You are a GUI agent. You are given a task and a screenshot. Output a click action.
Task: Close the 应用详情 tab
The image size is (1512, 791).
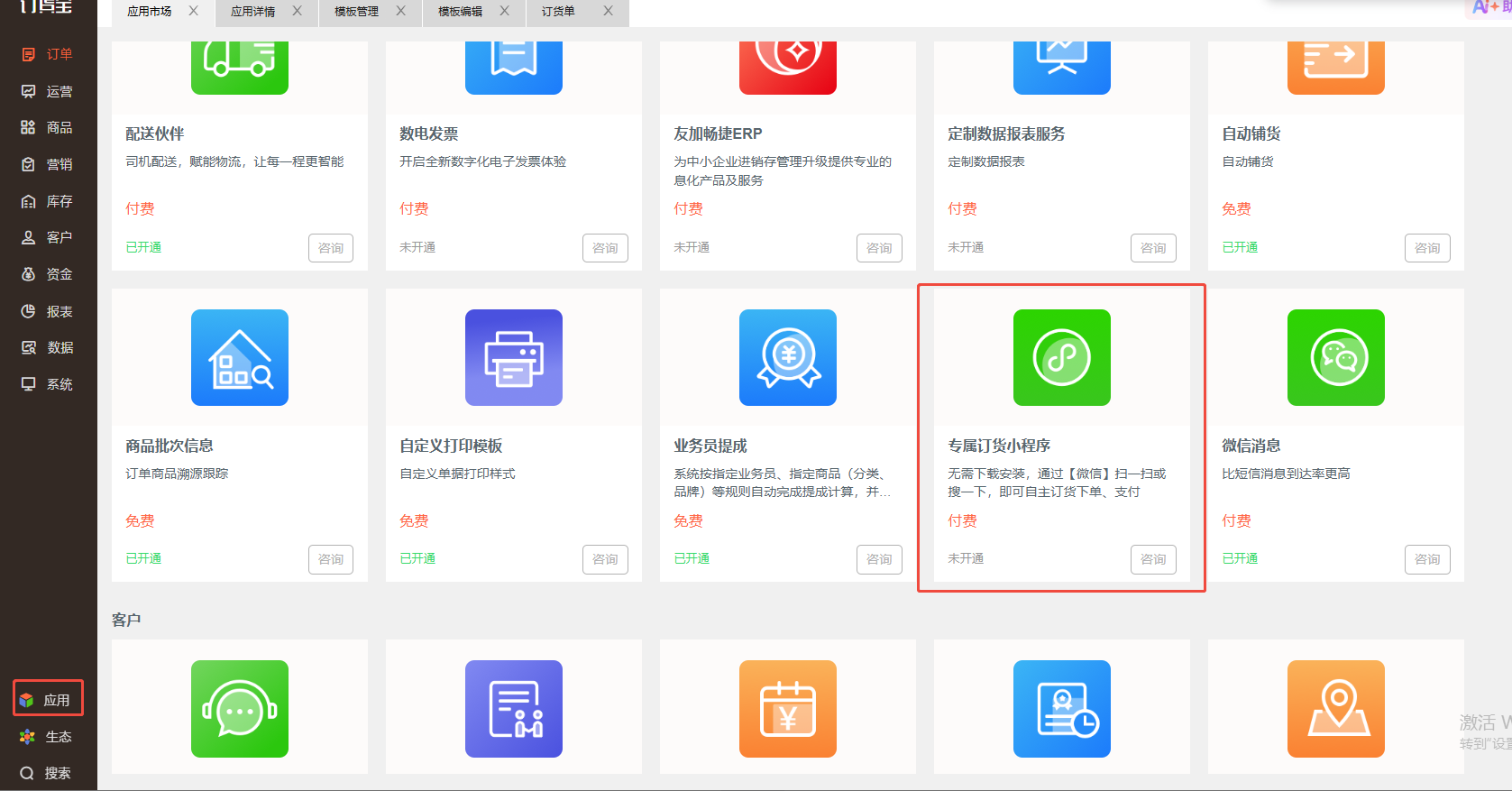[298, 11]
